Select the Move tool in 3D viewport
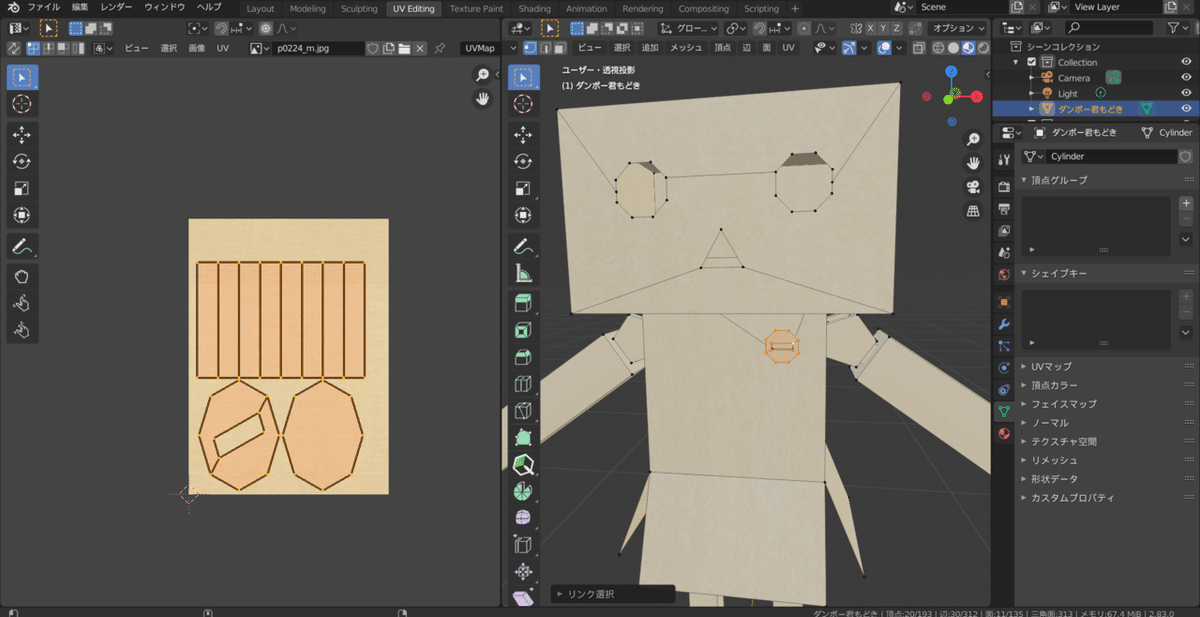1200x617 pixels. [522, 134]
